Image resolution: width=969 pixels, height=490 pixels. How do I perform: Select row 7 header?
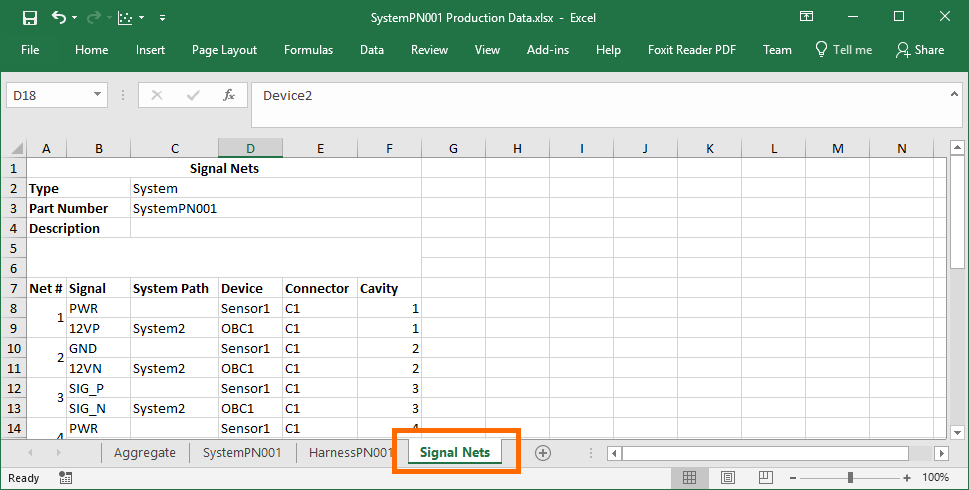pyautogui.click(x=14, y=289)
